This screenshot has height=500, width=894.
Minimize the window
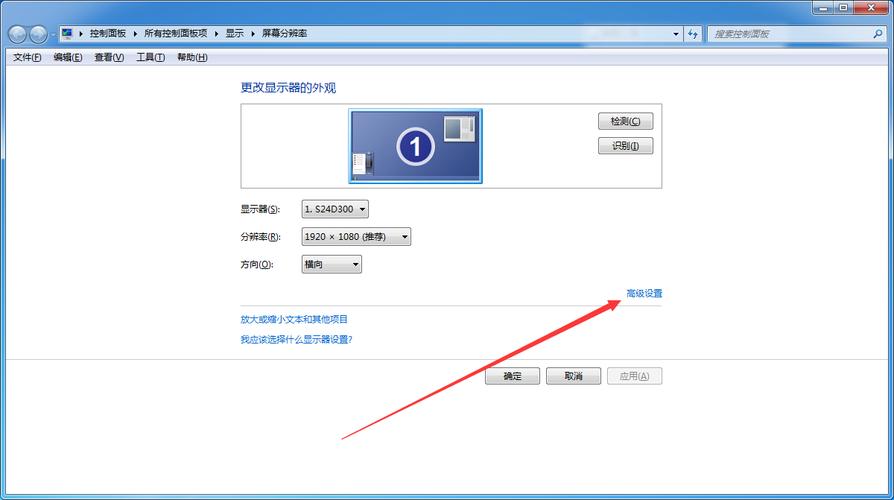tap(823, 7)
